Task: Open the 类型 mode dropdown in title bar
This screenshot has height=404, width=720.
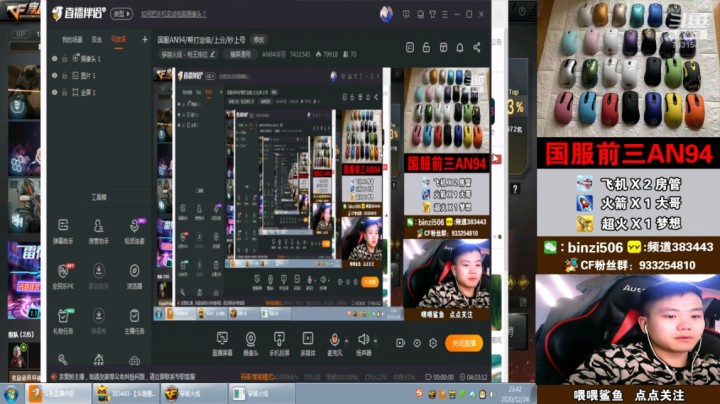Action: [121, 14]
